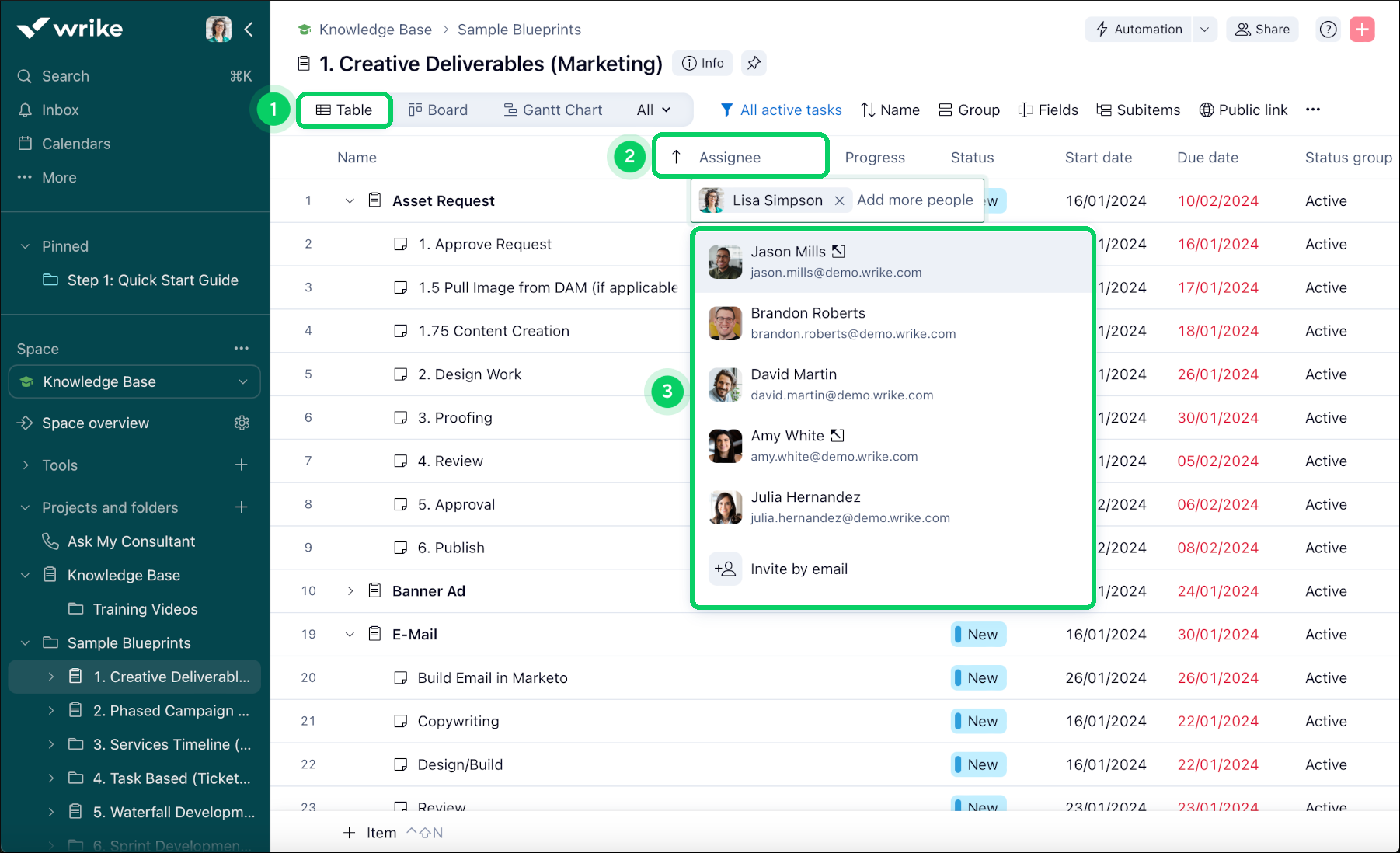Collapse the sidebar with the arrow icon
This screenshot has width=1400, height=853.
249,30
